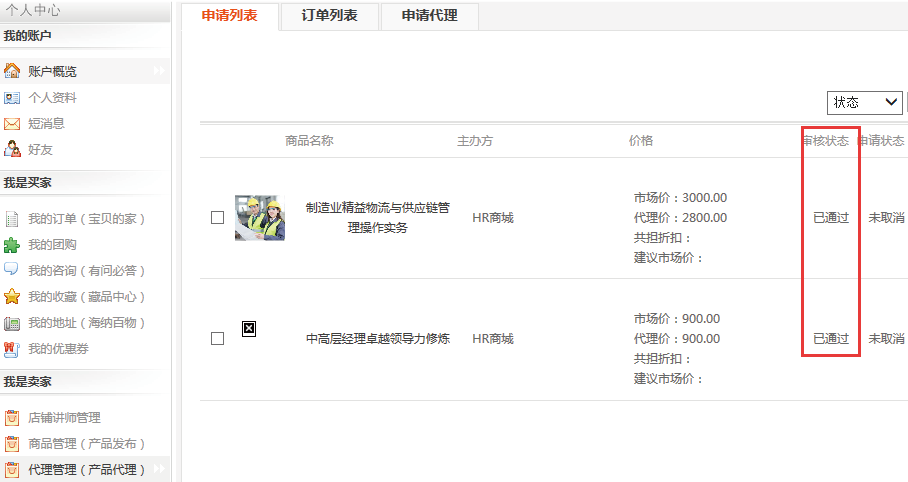Open 商品管理（产品发布）in seller menu
Viewport: 908px width, 482px height.
87,444
